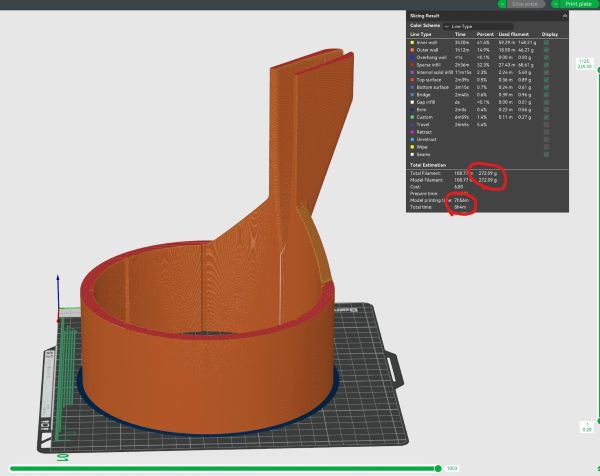Open the Slice plate dropdown arrow
Viewport: 600px width, 476px height.
pos(502,4)
